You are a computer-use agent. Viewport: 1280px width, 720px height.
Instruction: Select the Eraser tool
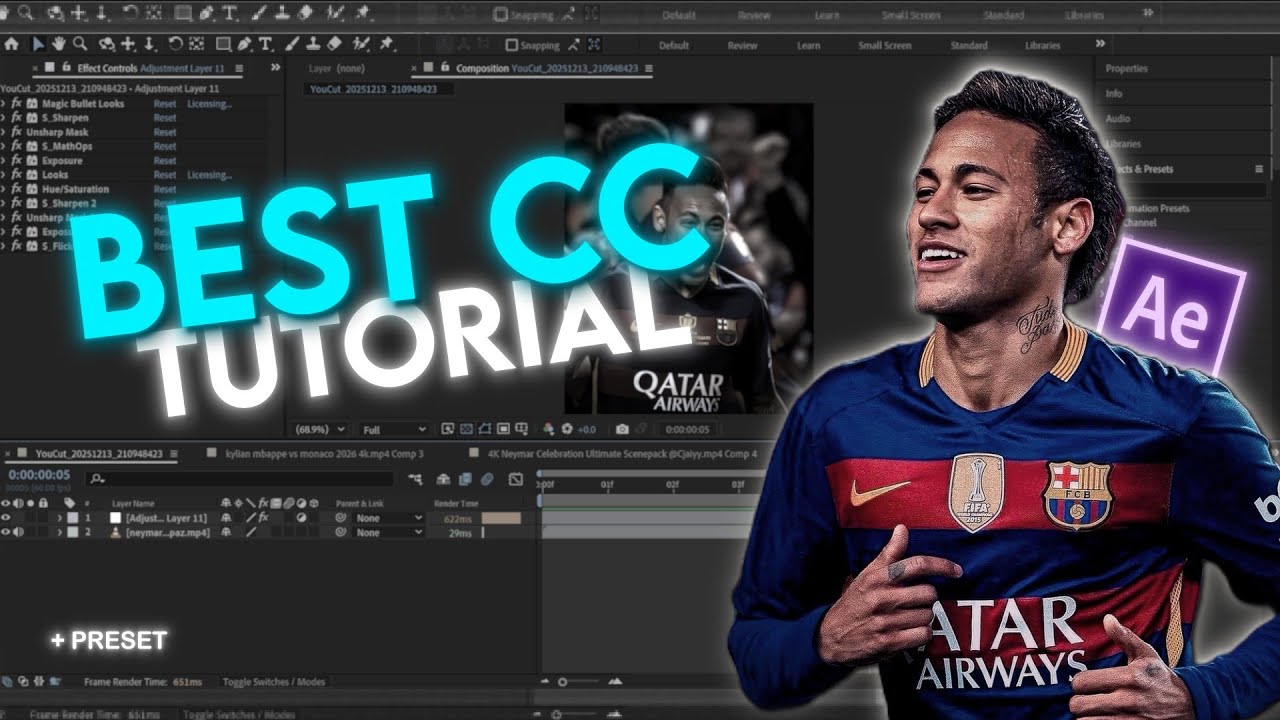(x=335, y=44)
